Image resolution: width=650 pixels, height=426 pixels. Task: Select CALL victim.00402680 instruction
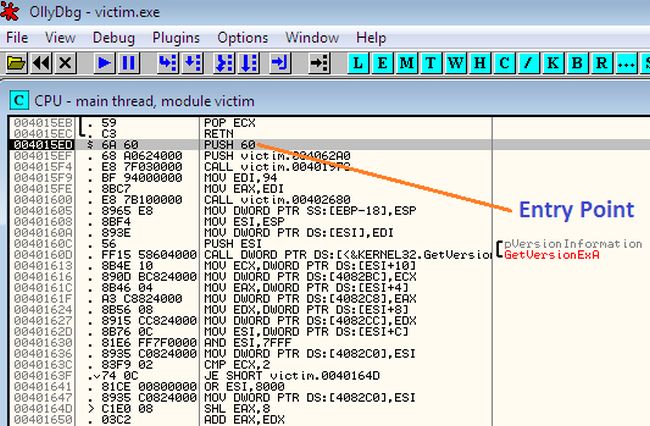click(x=277, y=200)
